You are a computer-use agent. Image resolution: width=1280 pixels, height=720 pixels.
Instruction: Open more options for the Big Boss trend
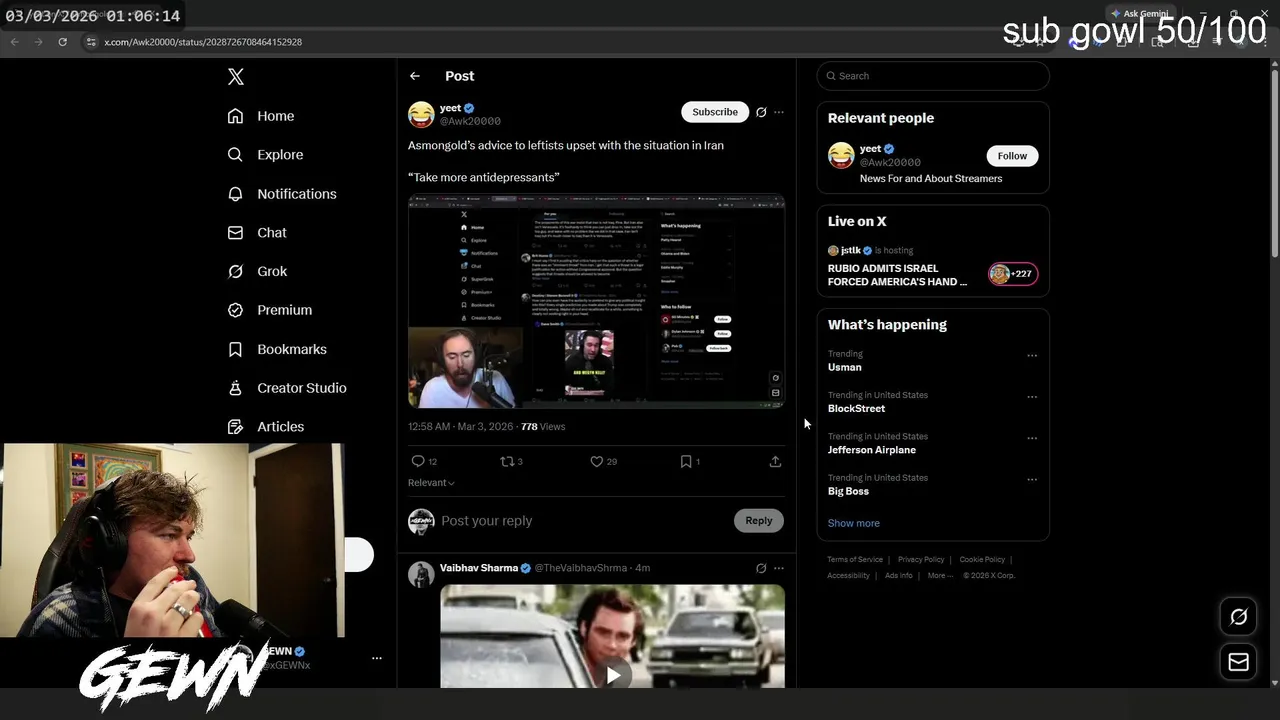coord(1032,480)
